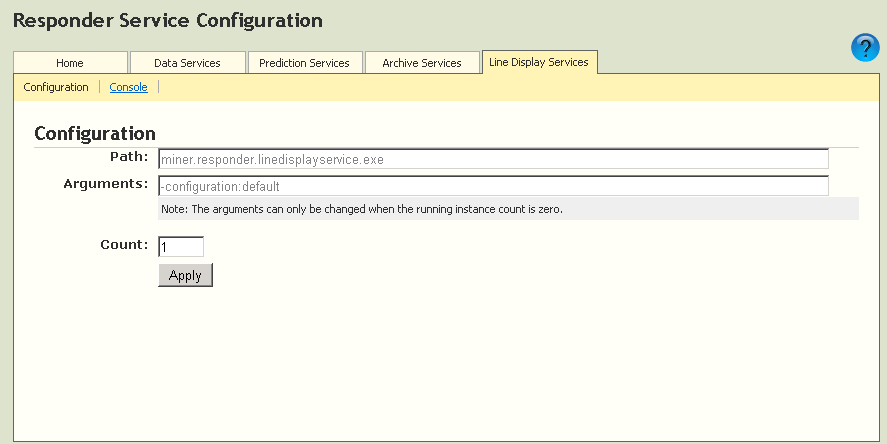The width and height of the screenshot is (887, 444).
Task: Click the Path: field label
Action: tap(129, 157)
